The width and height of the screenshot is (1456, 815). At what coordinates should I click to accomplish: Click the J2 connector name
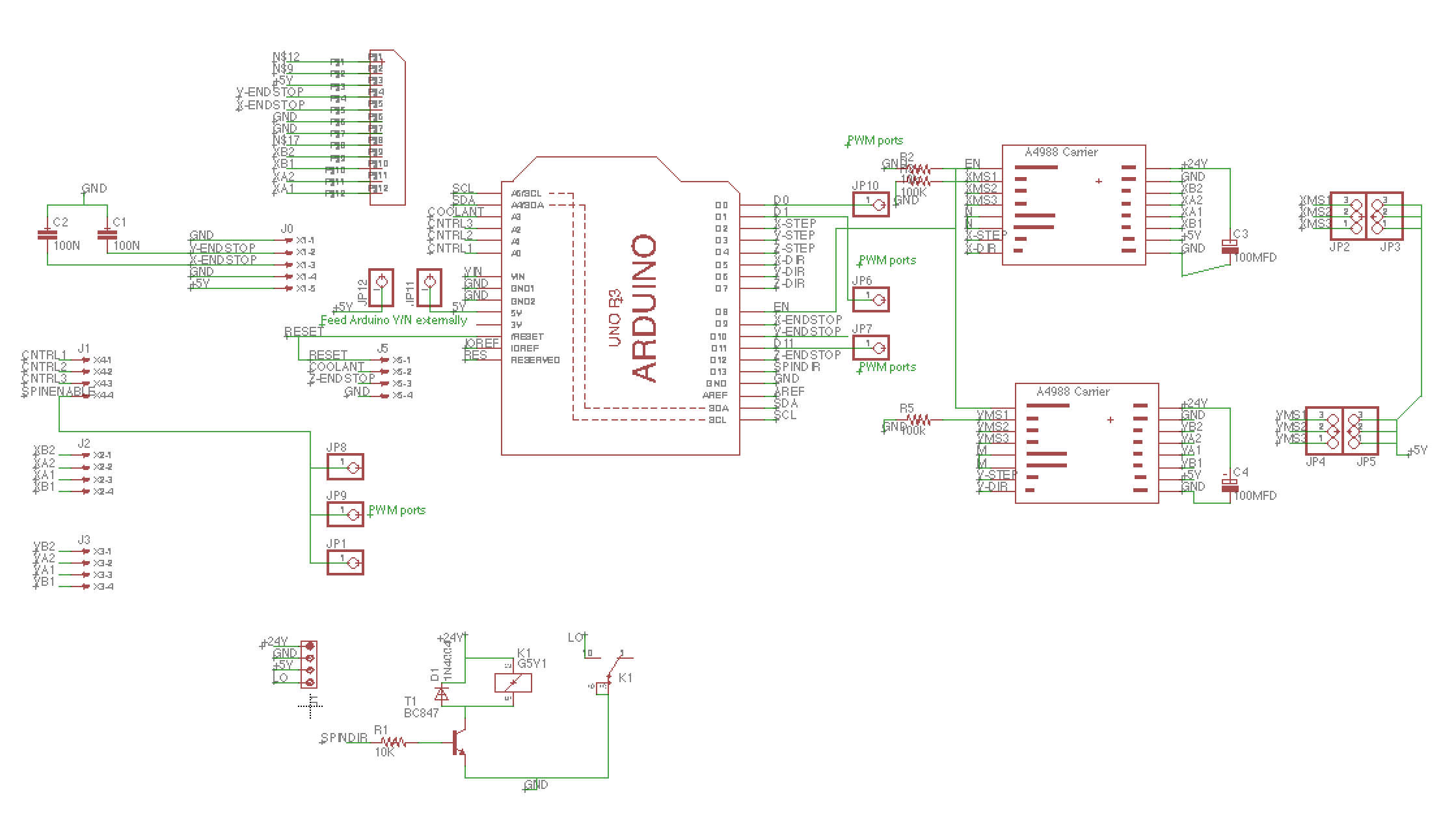(84, 444)
